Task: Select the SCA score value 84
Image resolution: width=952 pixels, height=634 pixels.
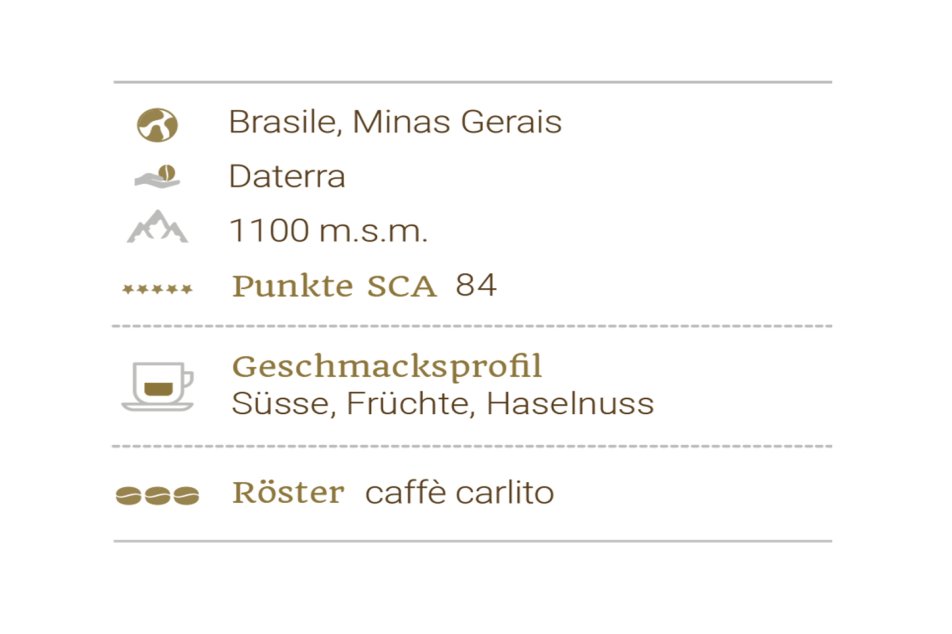Action: click(x=476, y=286)
